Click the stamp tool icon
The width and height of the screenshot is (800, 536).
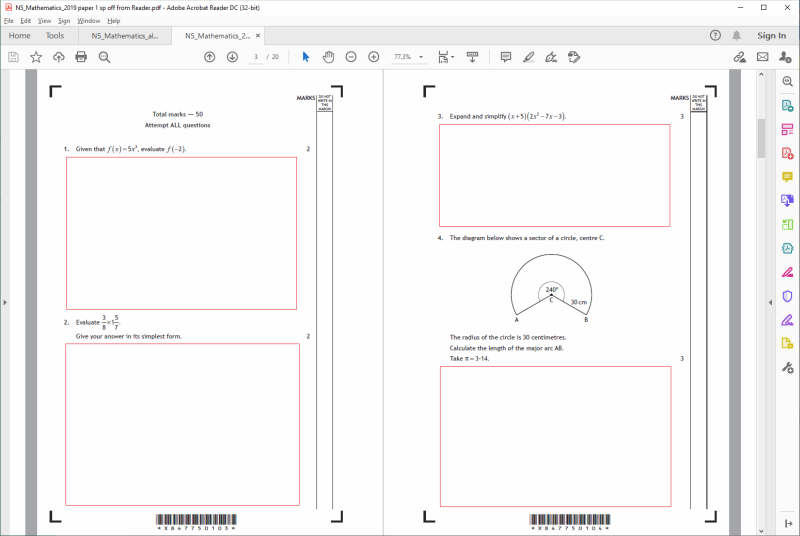[x=574, y=57]
